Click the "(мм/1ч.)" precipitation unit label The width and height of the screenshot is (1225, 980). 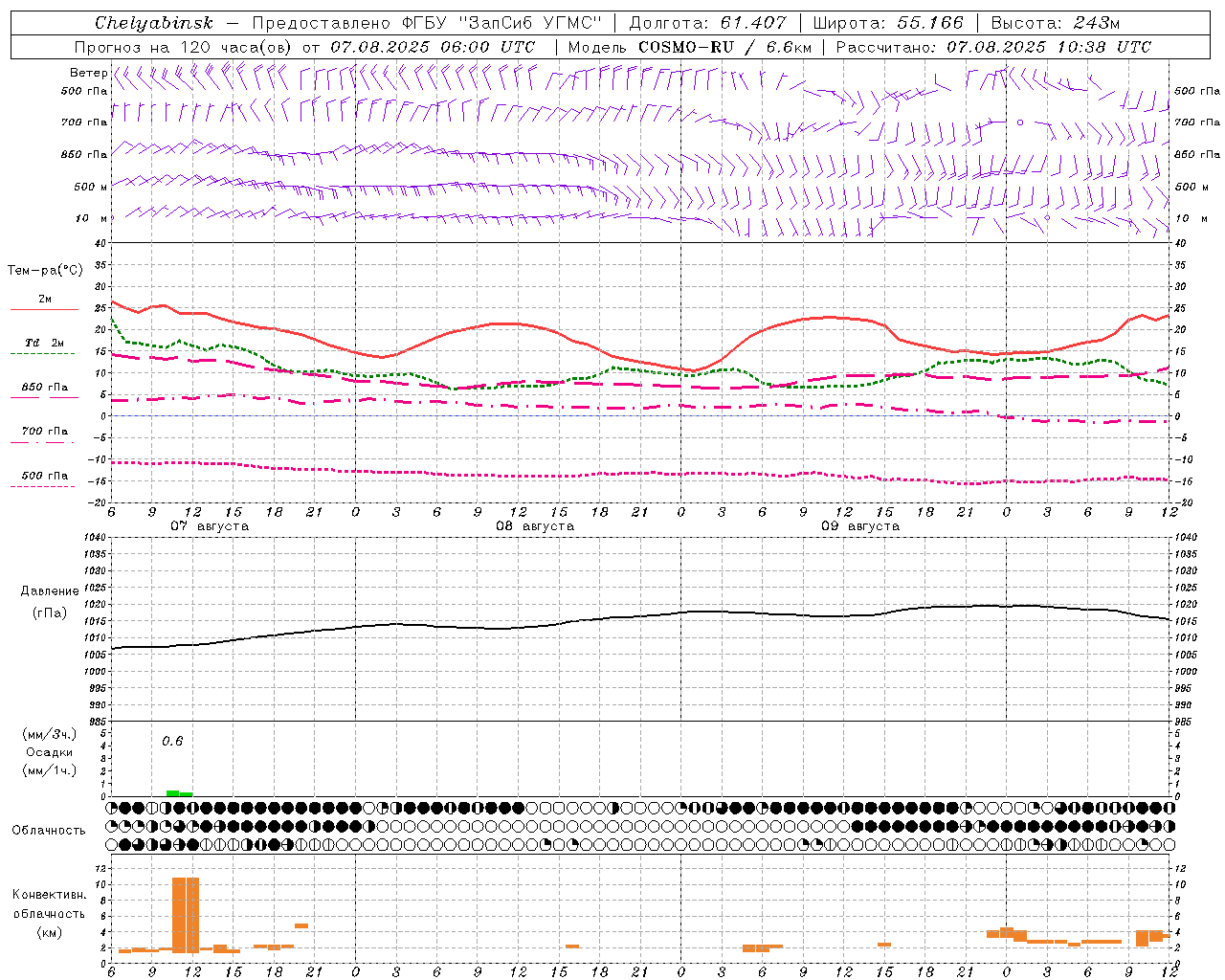[50, 770]
